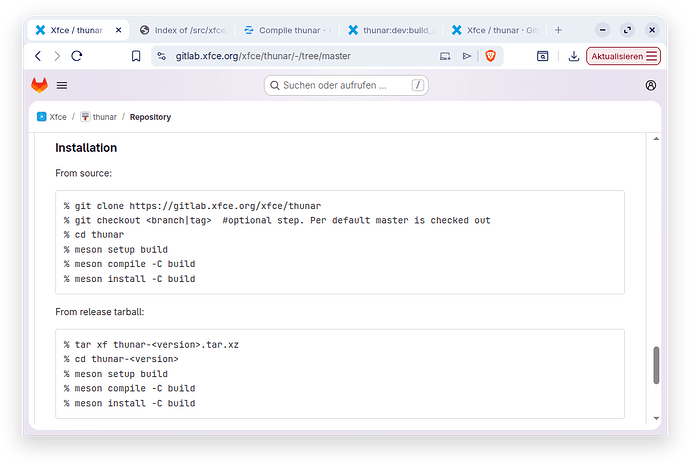690x465 pixels.
Task: Open the Xfce breadcrumb link
Action: point(58,117)
